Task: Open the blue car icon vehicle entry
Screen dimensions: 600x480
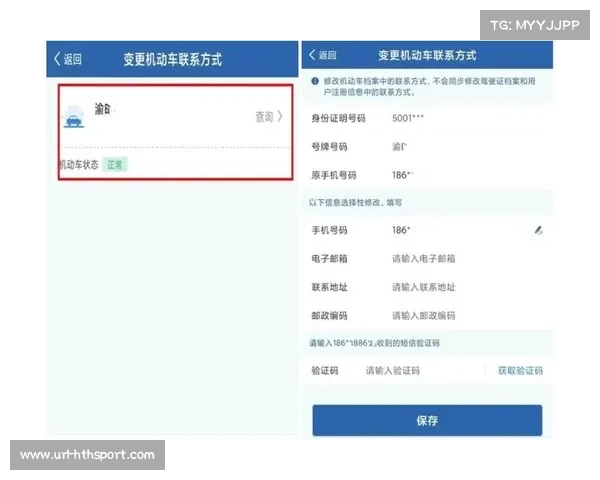Action: 74,116
